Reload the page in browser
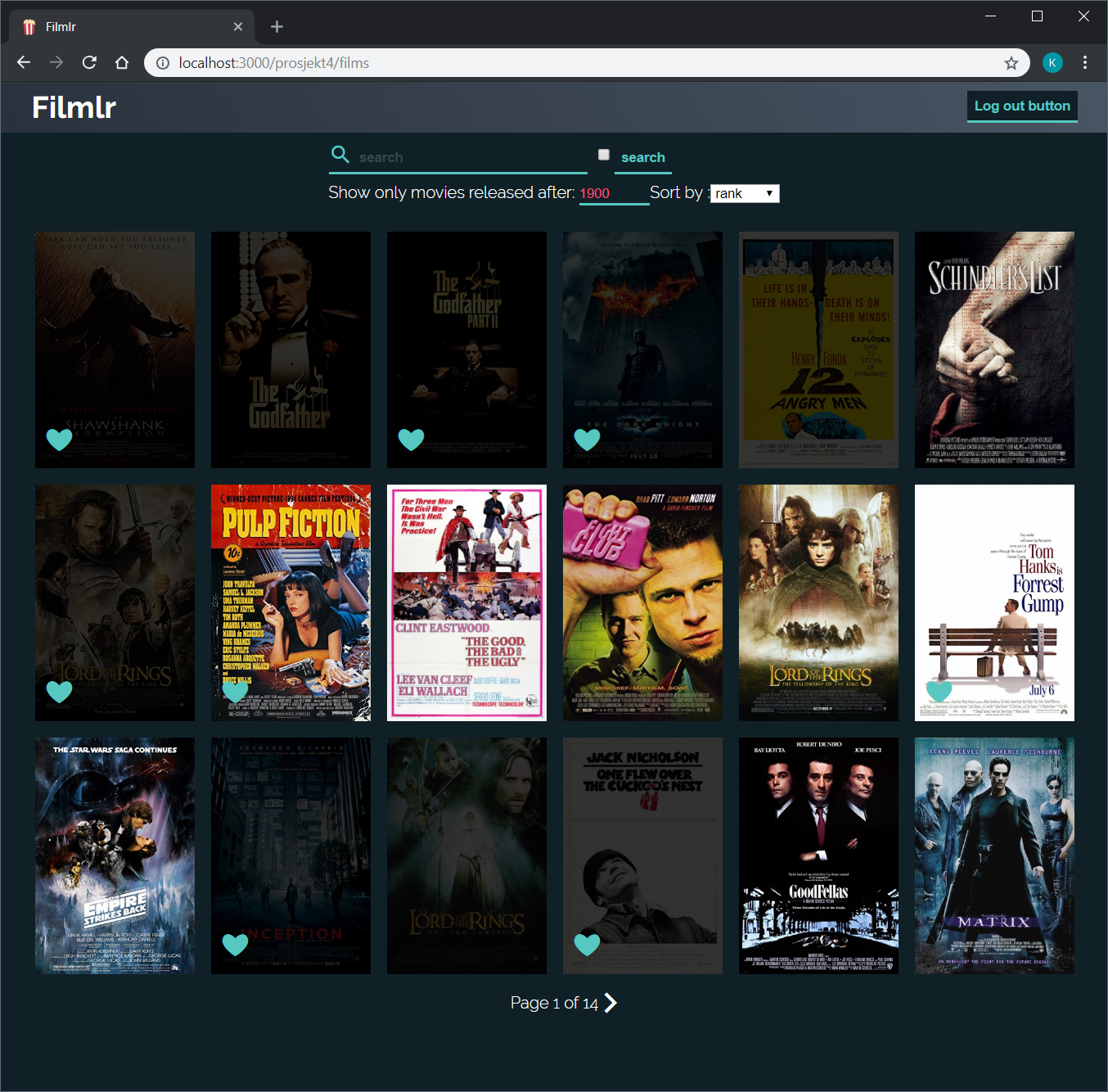Screen dimensions: 1108x1092 click(89, 62)
